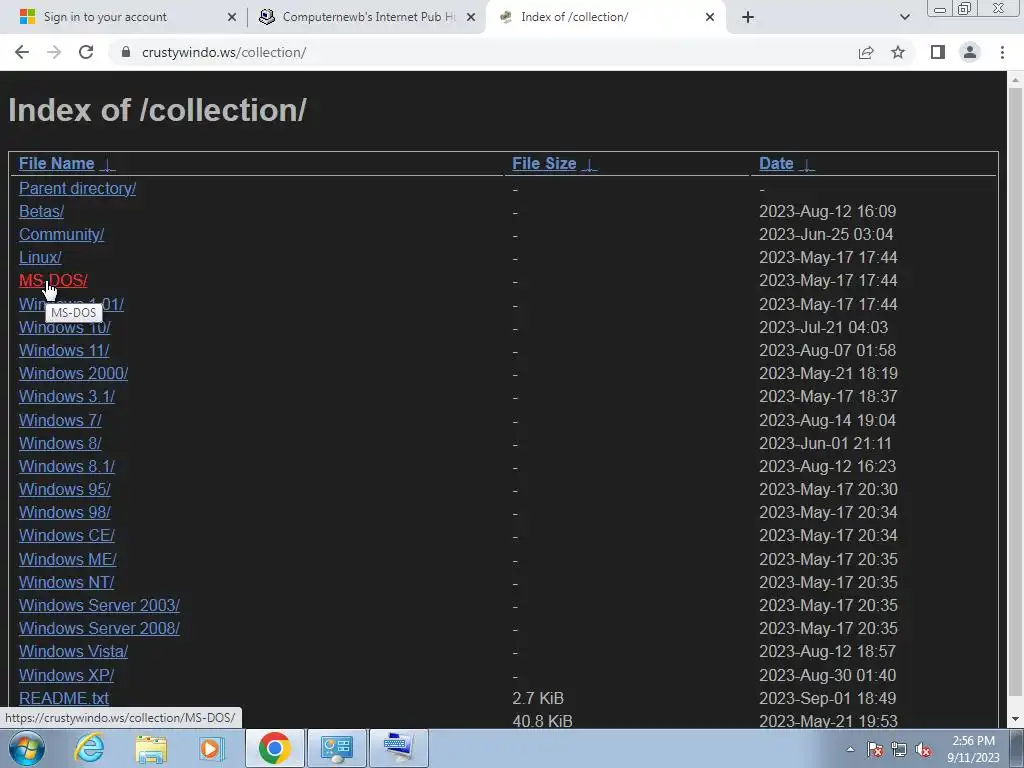Open the MS-DOS folder

coord(53,280)
